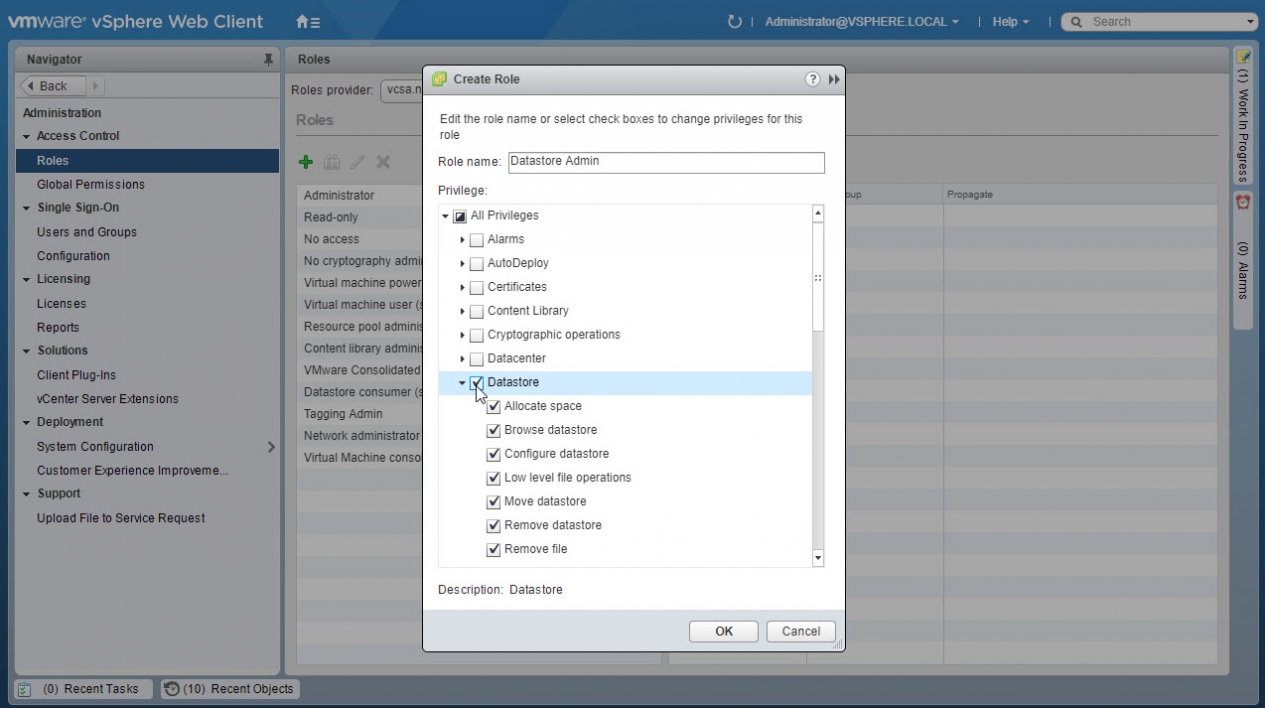Select Users and Groups in Navigator
This screenshot has height=708, width=1265.
tap(86, 232)
